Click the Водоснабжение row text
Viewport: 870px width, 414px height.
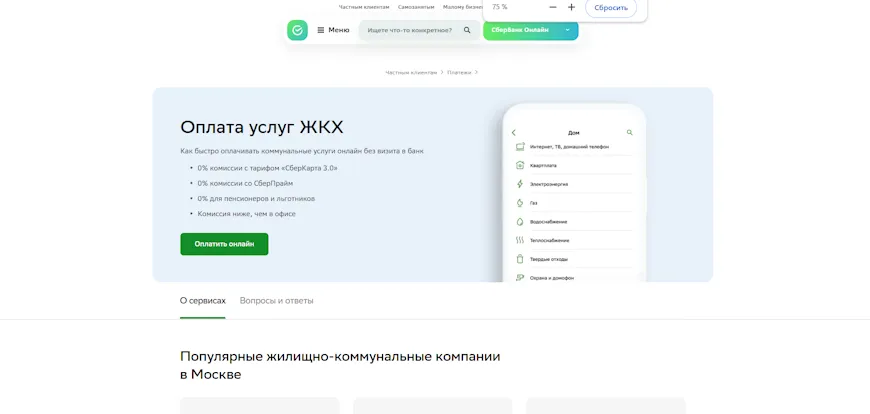click(x=548, y=222)
